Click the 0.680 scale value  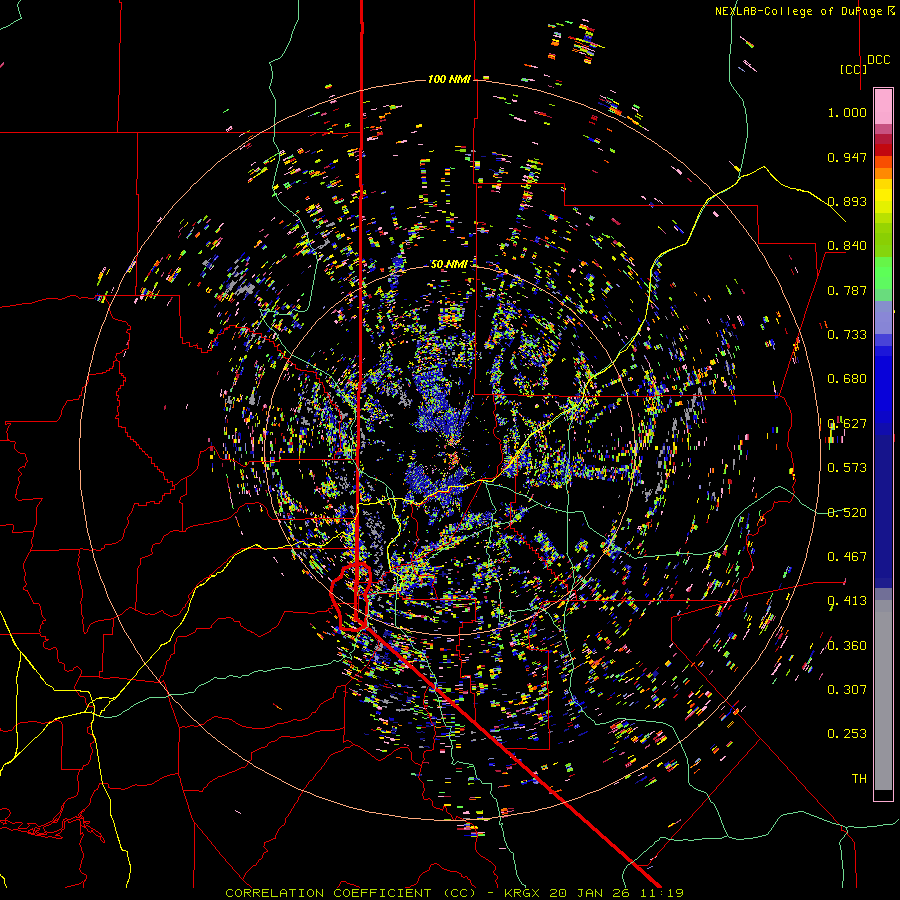847,379
